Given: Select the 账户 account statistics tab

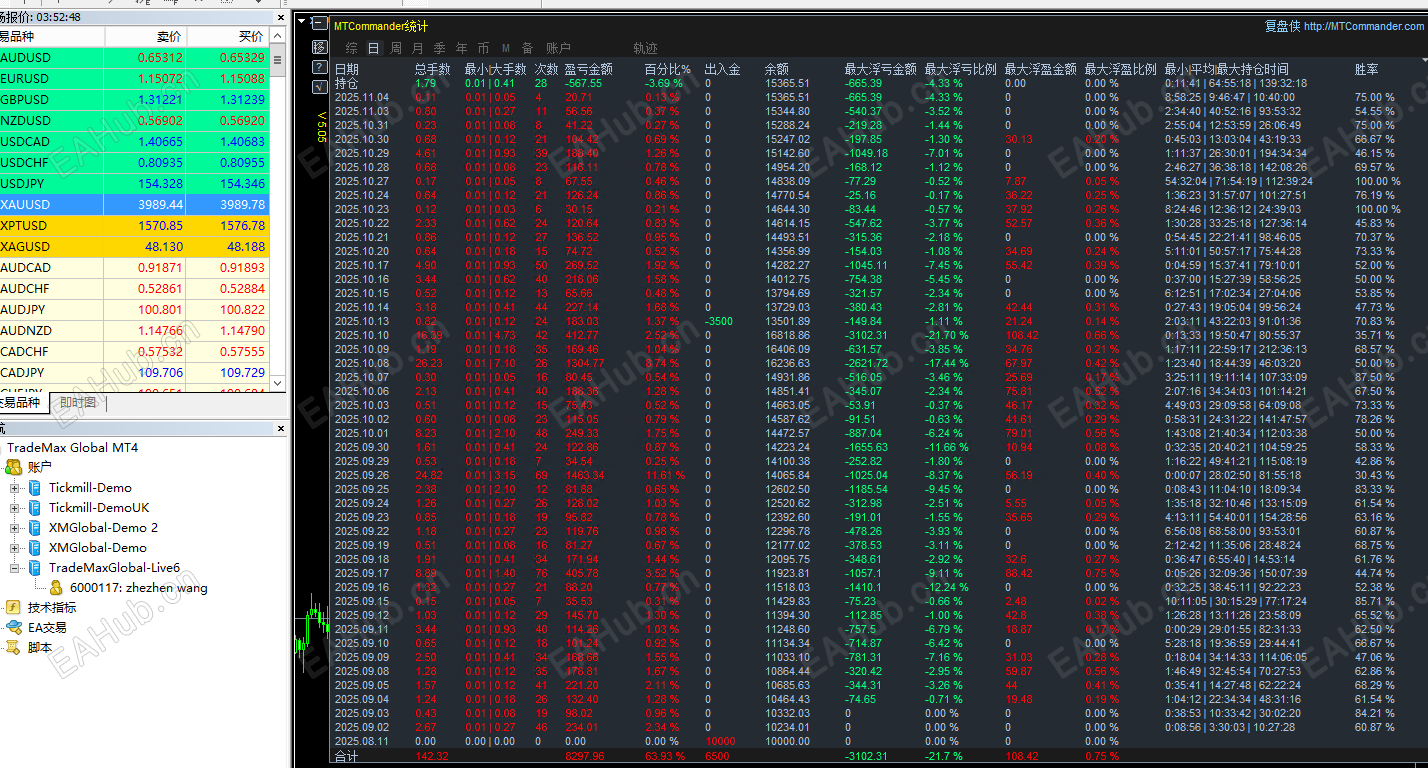Looking at the screenshot, I should click(x=558, y=48).
